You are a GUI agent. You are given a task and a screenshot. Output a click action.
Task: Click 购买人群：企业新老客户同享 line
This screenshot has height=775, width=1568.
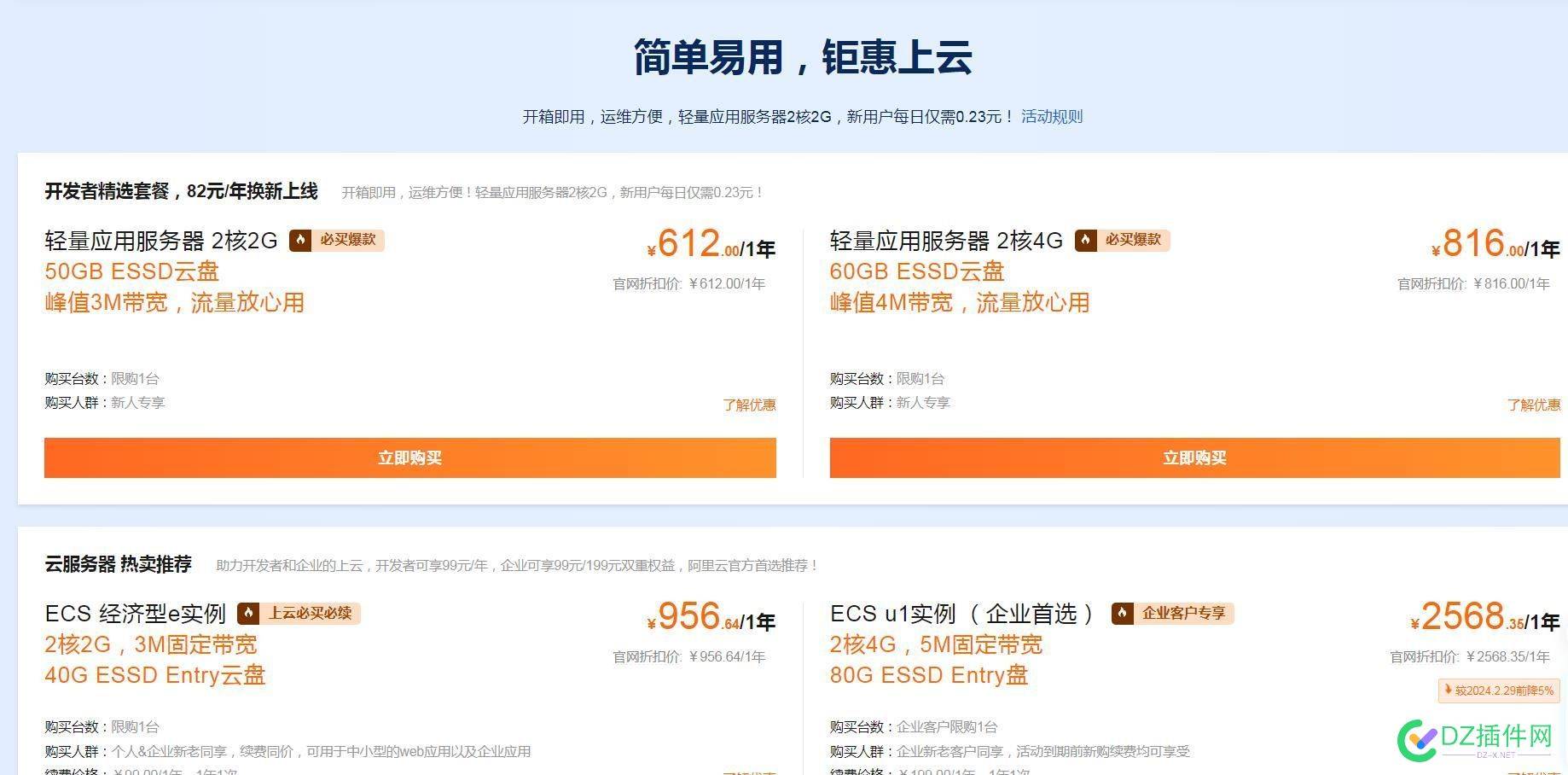click(1010, 752)
